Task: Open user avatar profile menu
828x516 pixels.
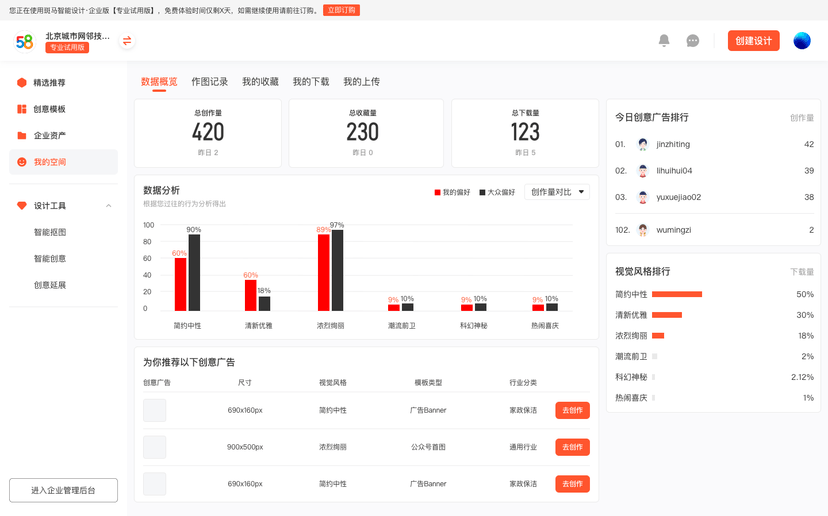Action: click(x=802, y=41)
